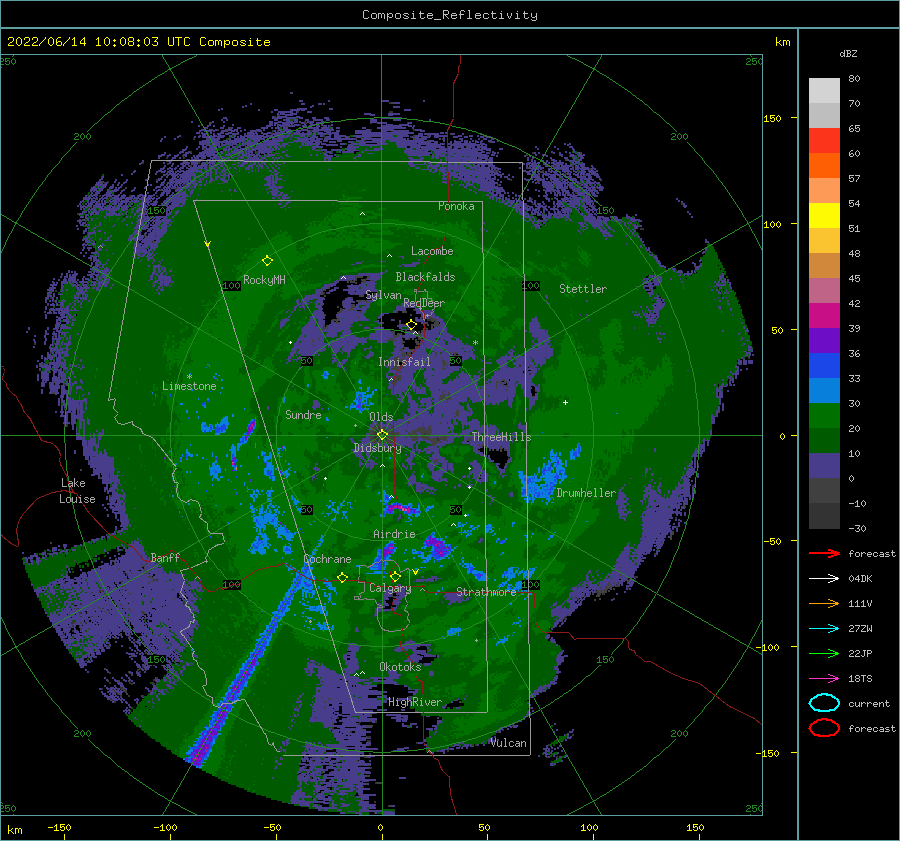Viewport: 900px width, 841px height.
Task: Click the Airdrie label
Action: [x=394, y=534]
